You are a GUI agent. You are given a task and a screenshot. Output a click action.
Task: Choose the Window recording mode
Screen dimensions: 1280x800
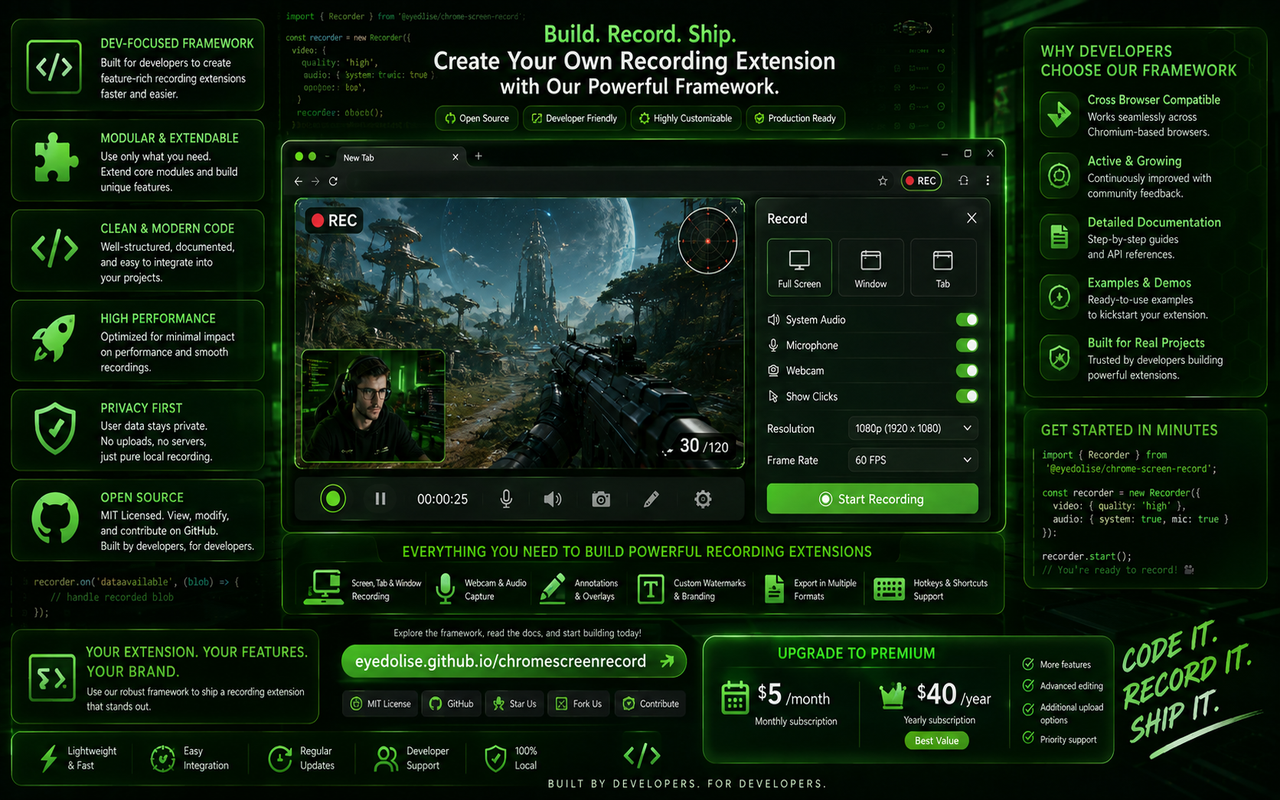pyautogui.click(x=871, y=267)
